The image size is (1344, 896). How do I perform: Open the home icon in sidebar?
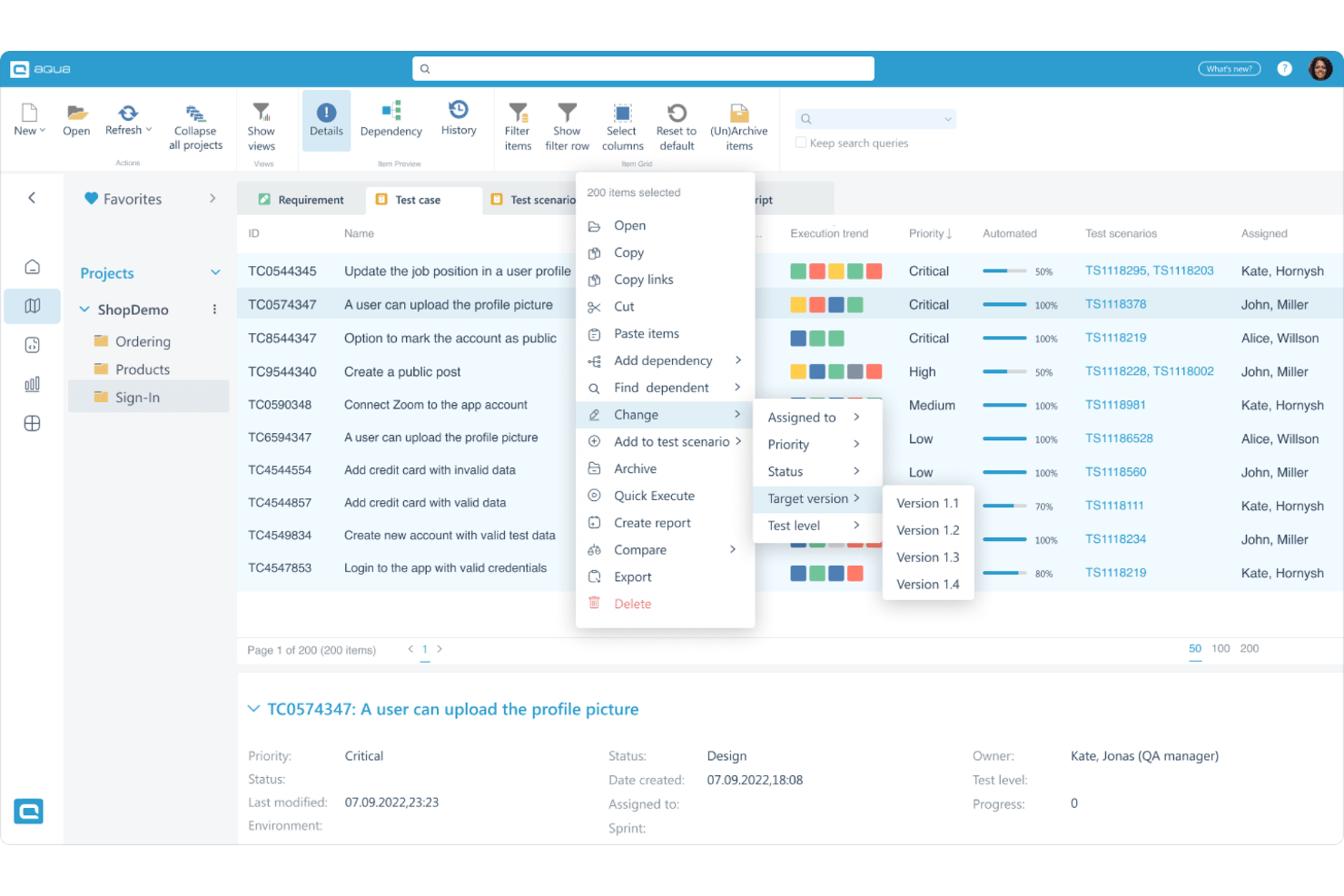(32, 267)
